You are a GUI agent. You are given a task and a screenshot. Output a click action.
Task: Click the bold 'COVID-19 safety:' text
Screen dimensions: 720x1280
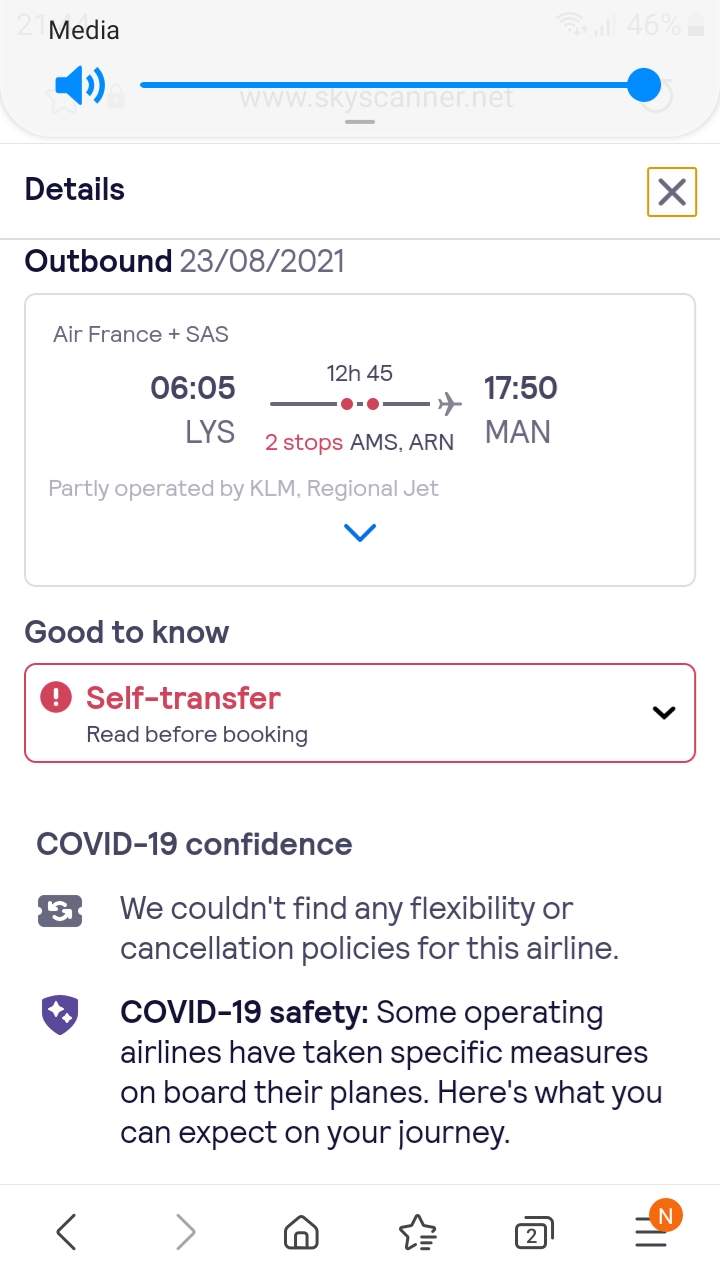pyautogui.click(x=245, y=1013)
